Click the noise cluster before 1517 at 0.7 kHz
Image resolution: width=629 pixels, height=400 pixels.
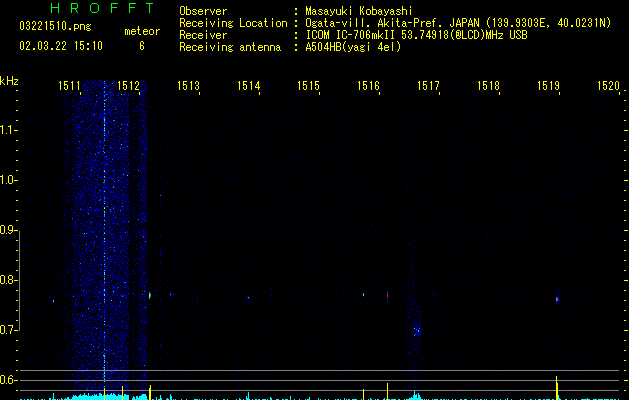click(x=417, y=331)
